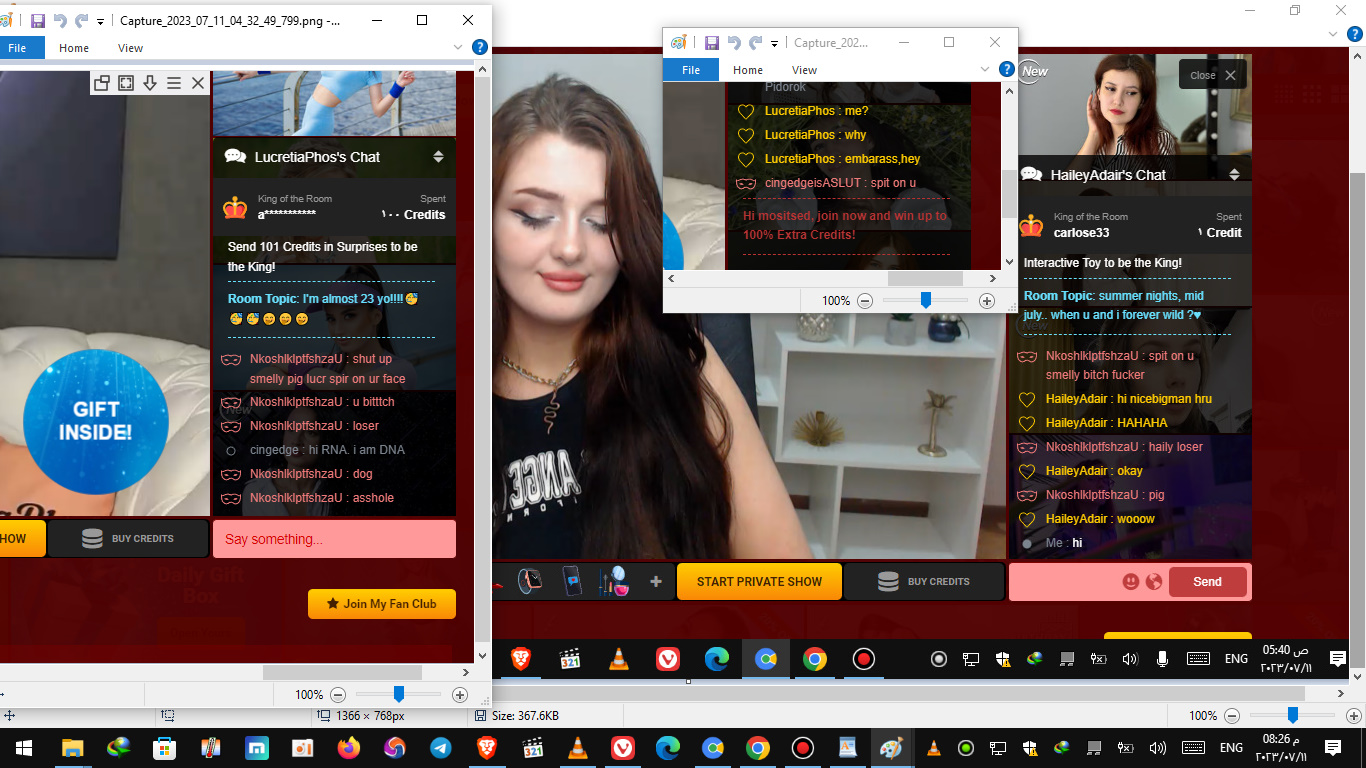Click Save icon in middle Paint window

pyautogui.click(x=712, y=43)
